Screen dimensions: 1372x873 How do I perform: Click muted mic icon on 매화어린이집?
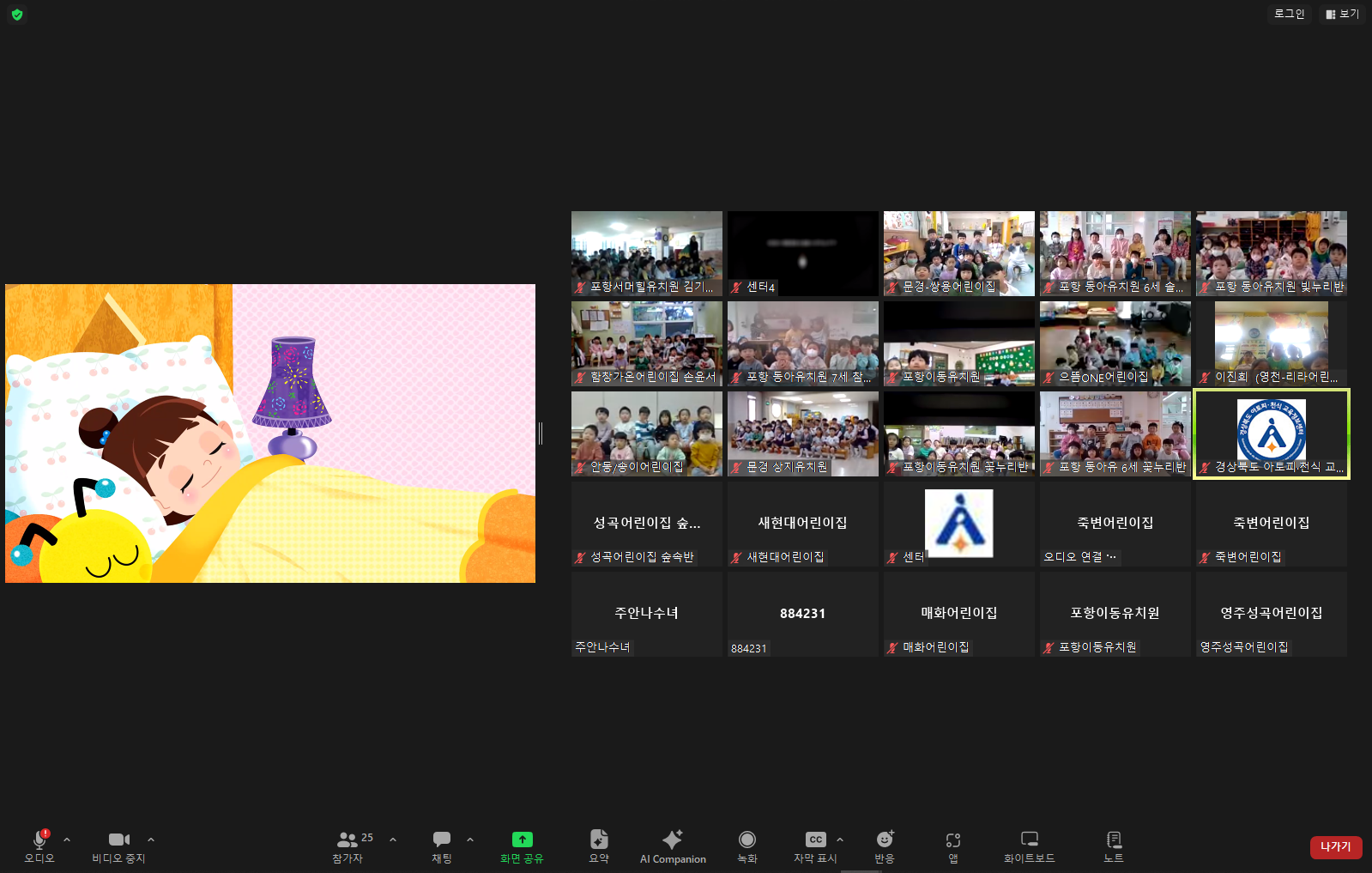(x=892, y=647)
